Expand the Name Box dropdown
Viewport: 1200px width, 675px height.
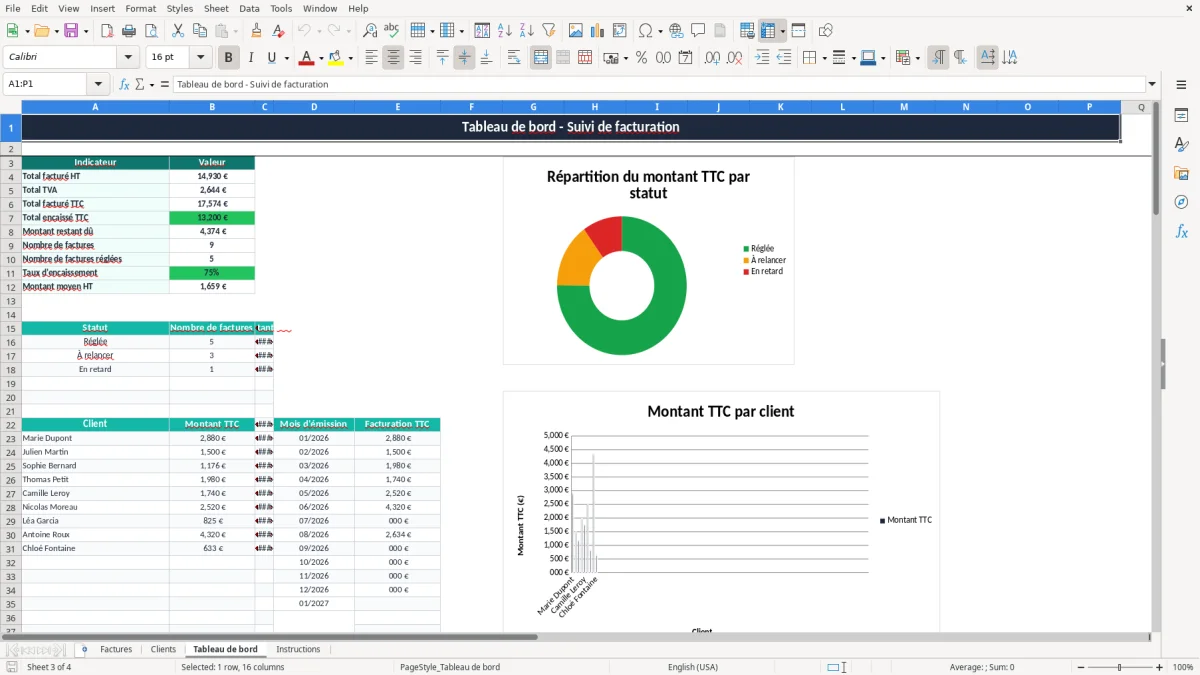point(98,85)
